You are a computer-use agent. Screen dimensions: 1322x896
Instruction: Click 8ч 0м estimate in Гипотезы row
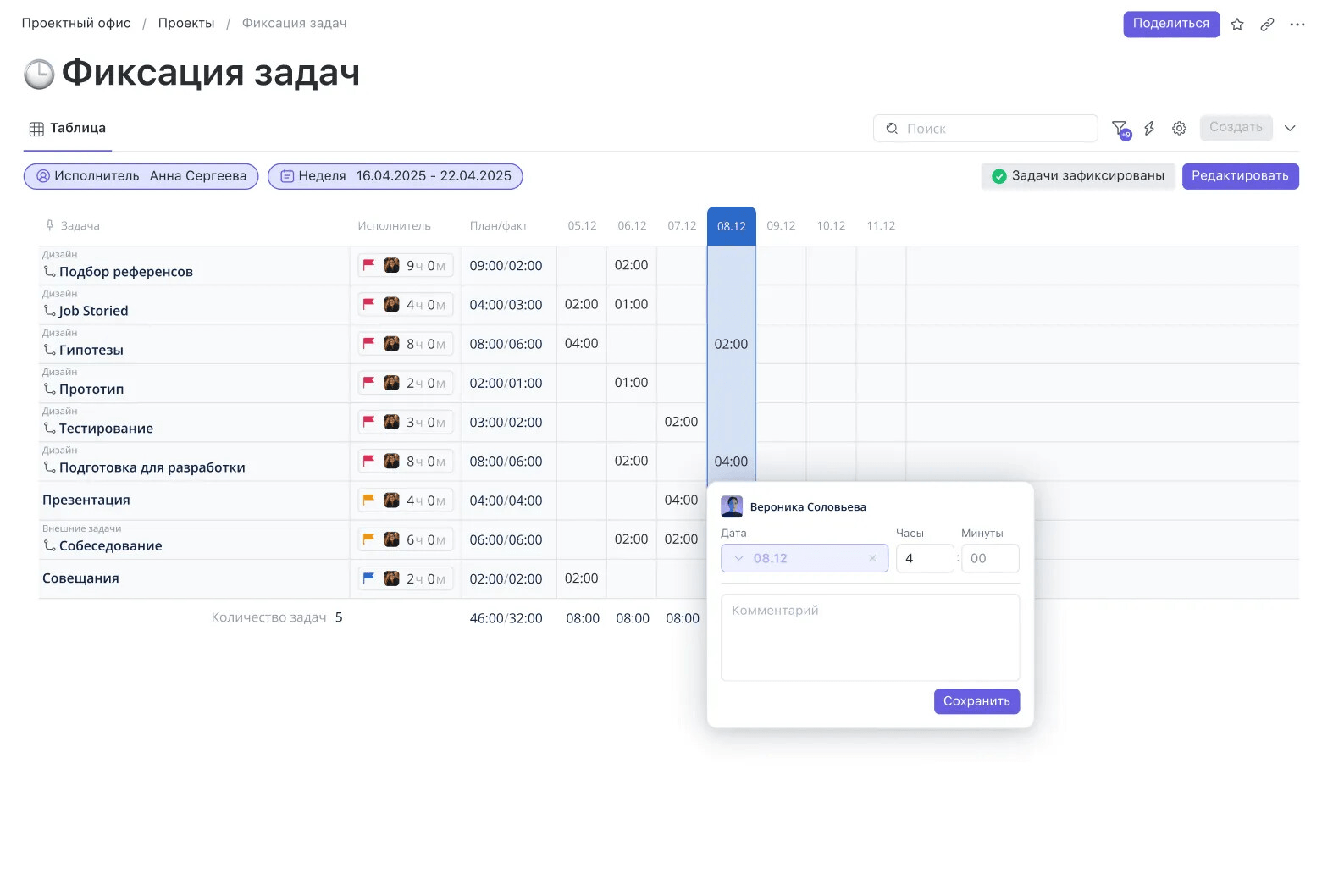point(425,344)
